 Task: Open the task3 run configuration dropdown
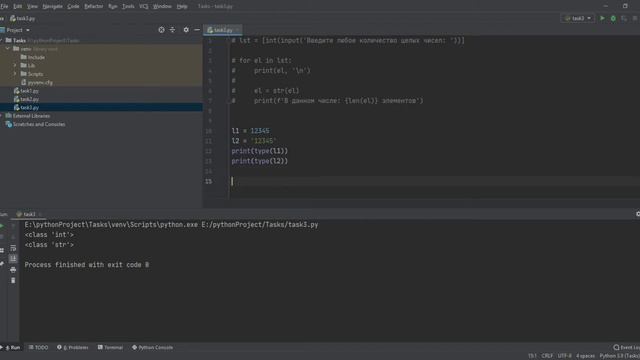tap(578, 18)
